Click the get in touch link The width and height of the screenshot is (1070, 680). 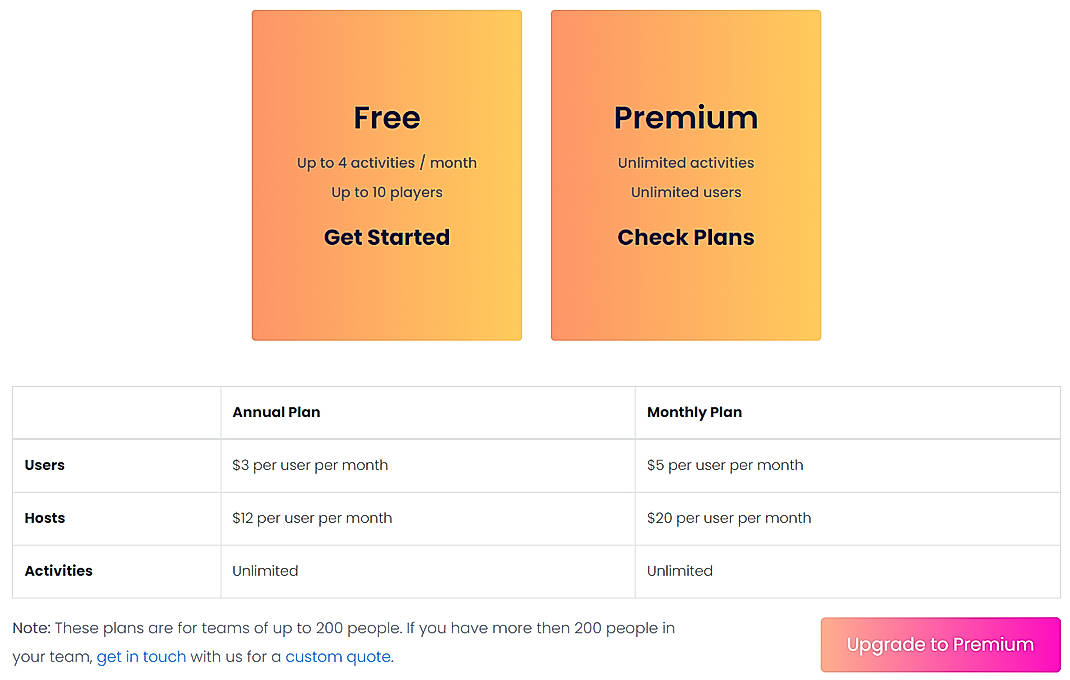(140, 656)
